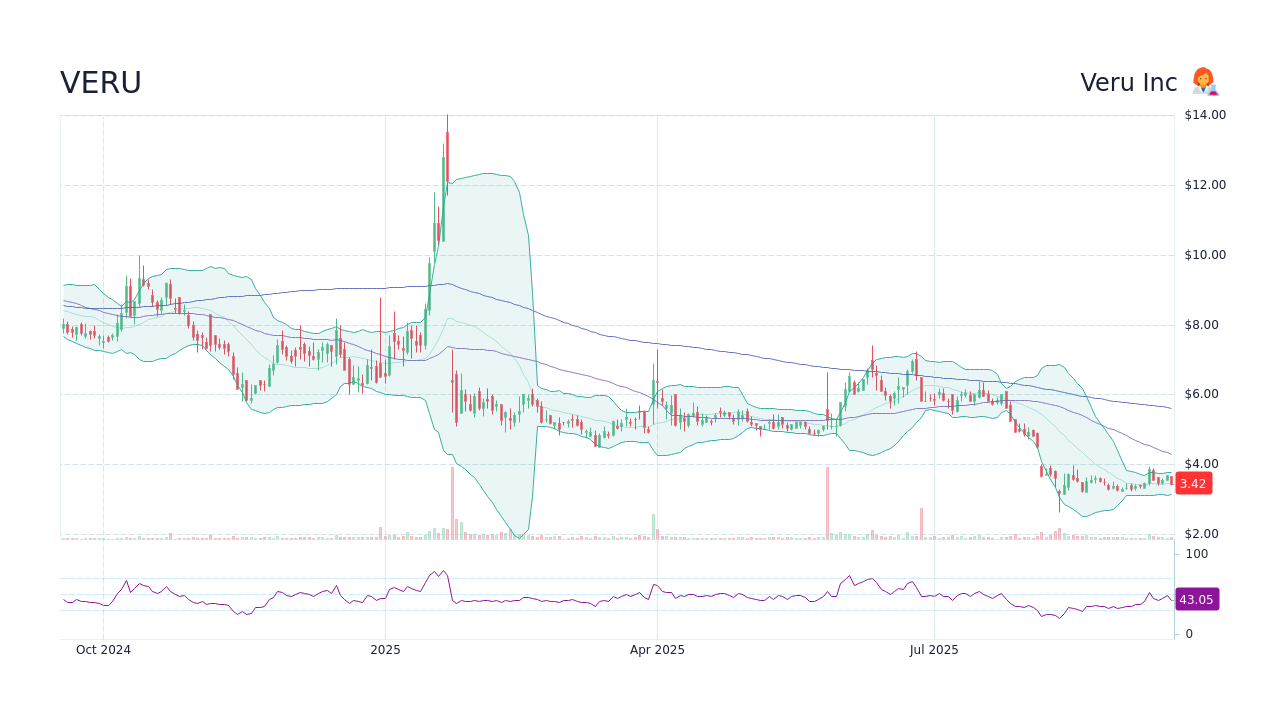Toggle the VERU ticker heading
The image size is (1280, 720).
[x=101, y=82]
